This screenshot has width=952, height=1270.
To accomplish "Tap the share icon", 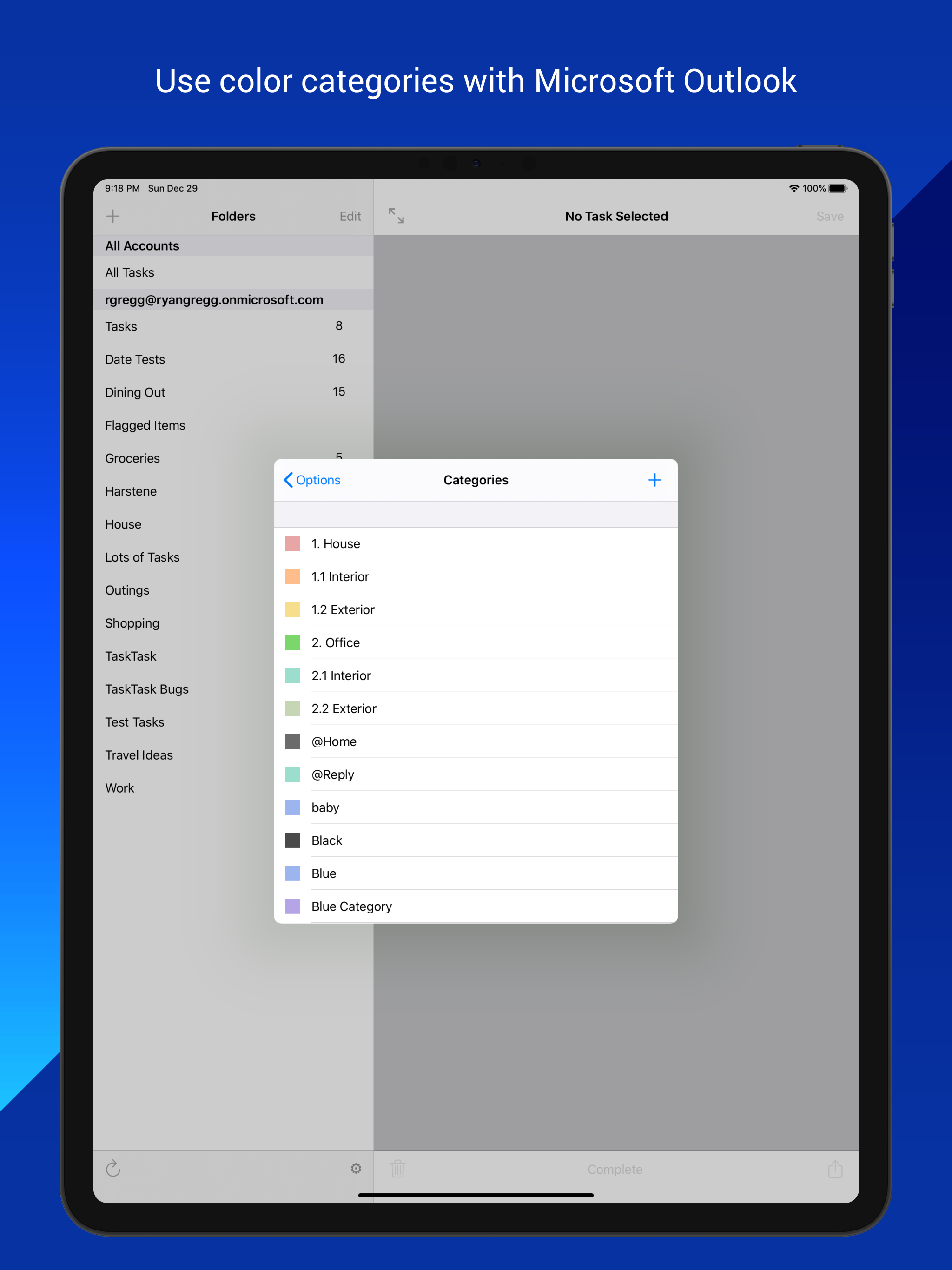I will (x=835, y=1168).
